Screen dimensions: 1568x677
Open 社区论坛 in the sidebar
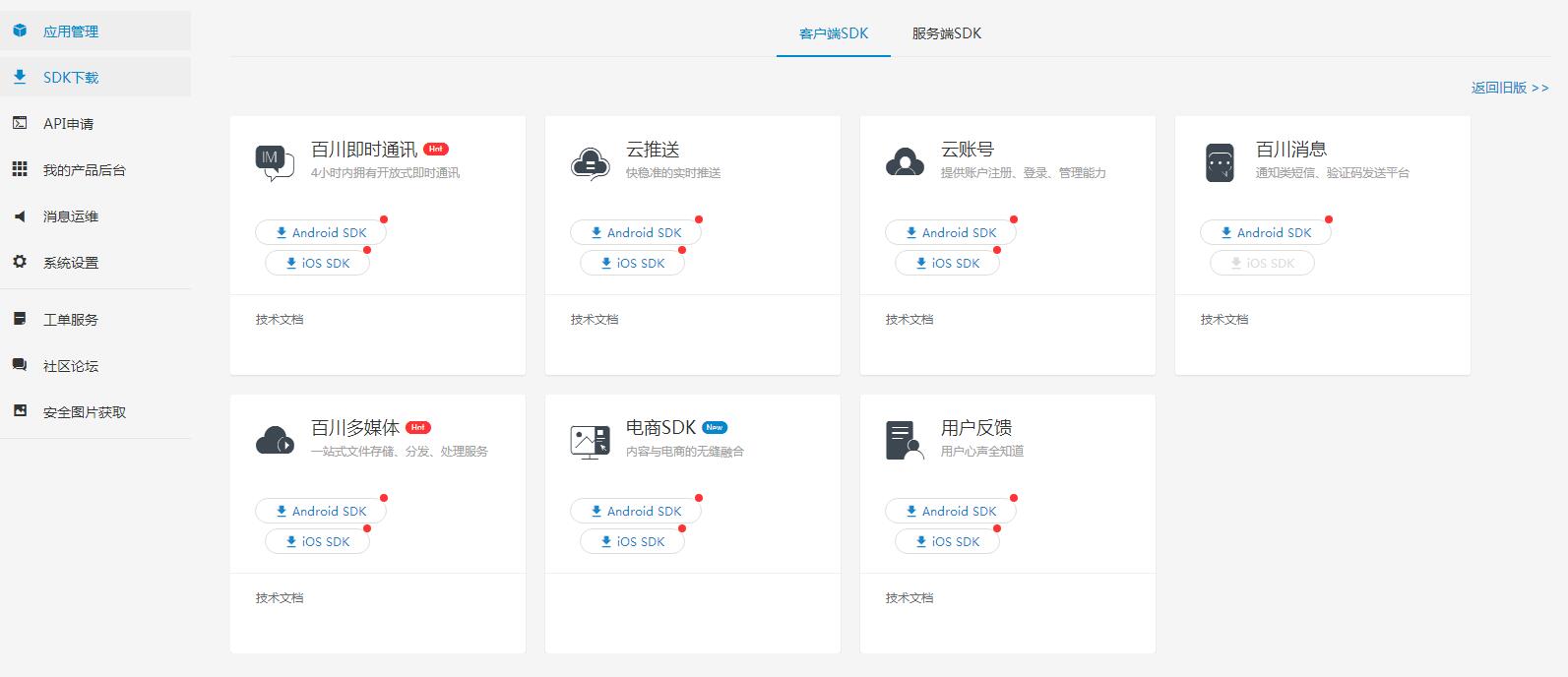tap(95, 365)
